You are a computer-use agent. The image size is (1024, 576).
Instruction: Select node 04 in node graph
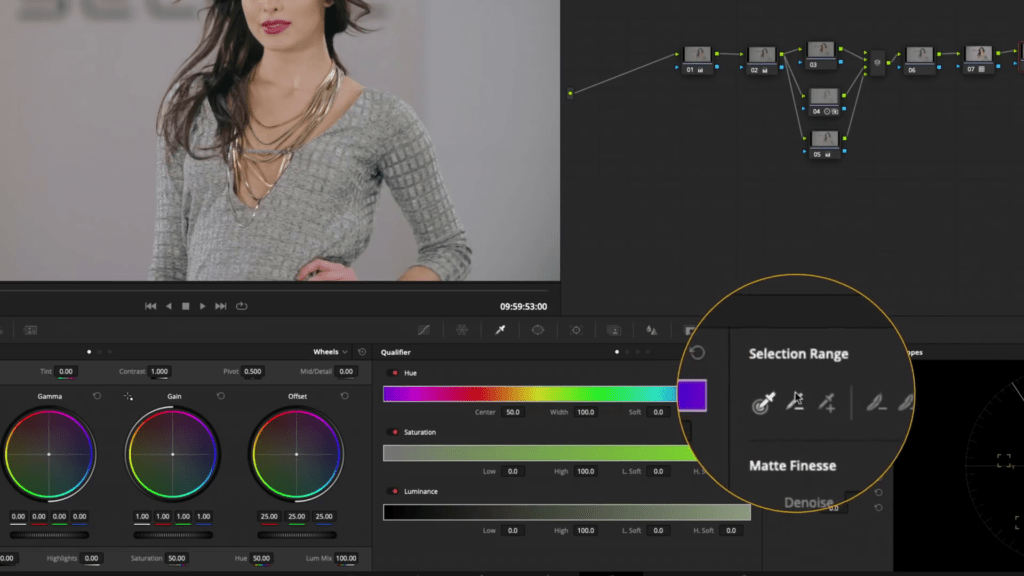pos(823,99)
